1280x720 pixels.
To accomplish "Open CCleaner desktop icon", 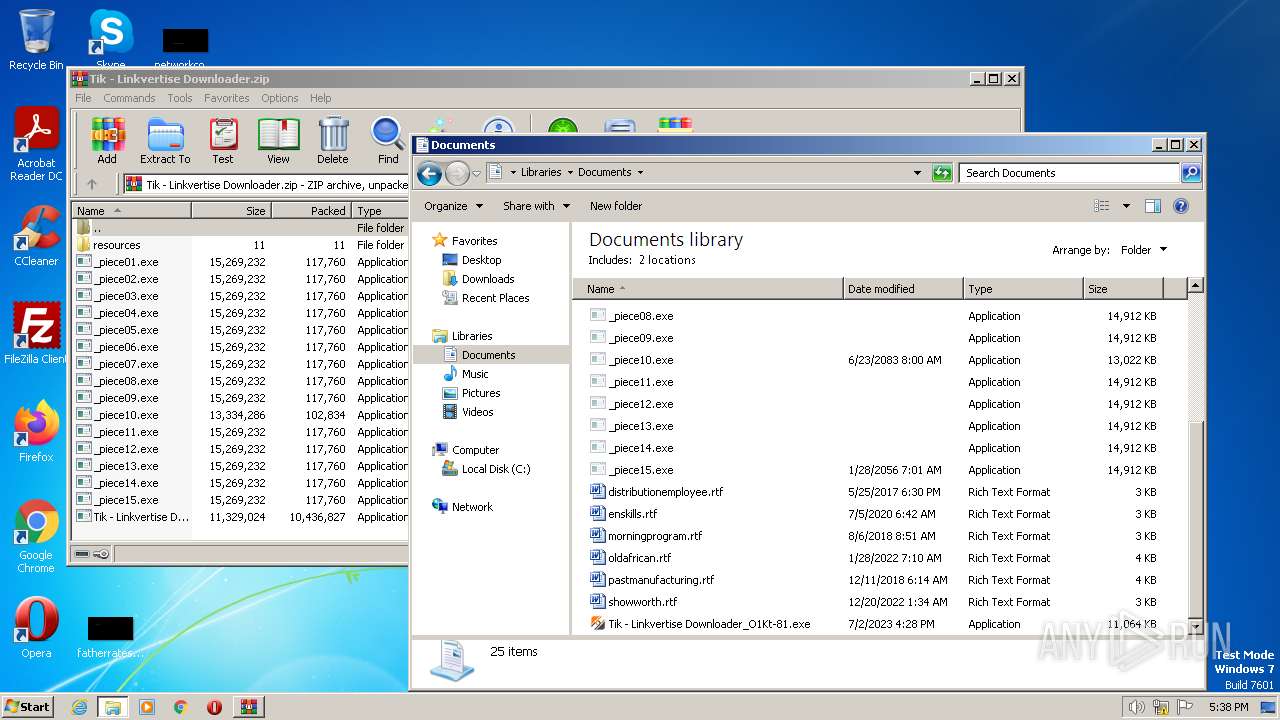I will [x=36, y=236].
